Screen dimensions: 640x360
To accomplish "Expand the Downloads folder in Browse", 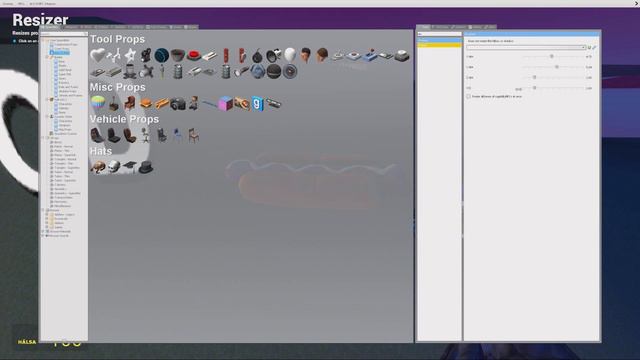I will tap(47, 219).
